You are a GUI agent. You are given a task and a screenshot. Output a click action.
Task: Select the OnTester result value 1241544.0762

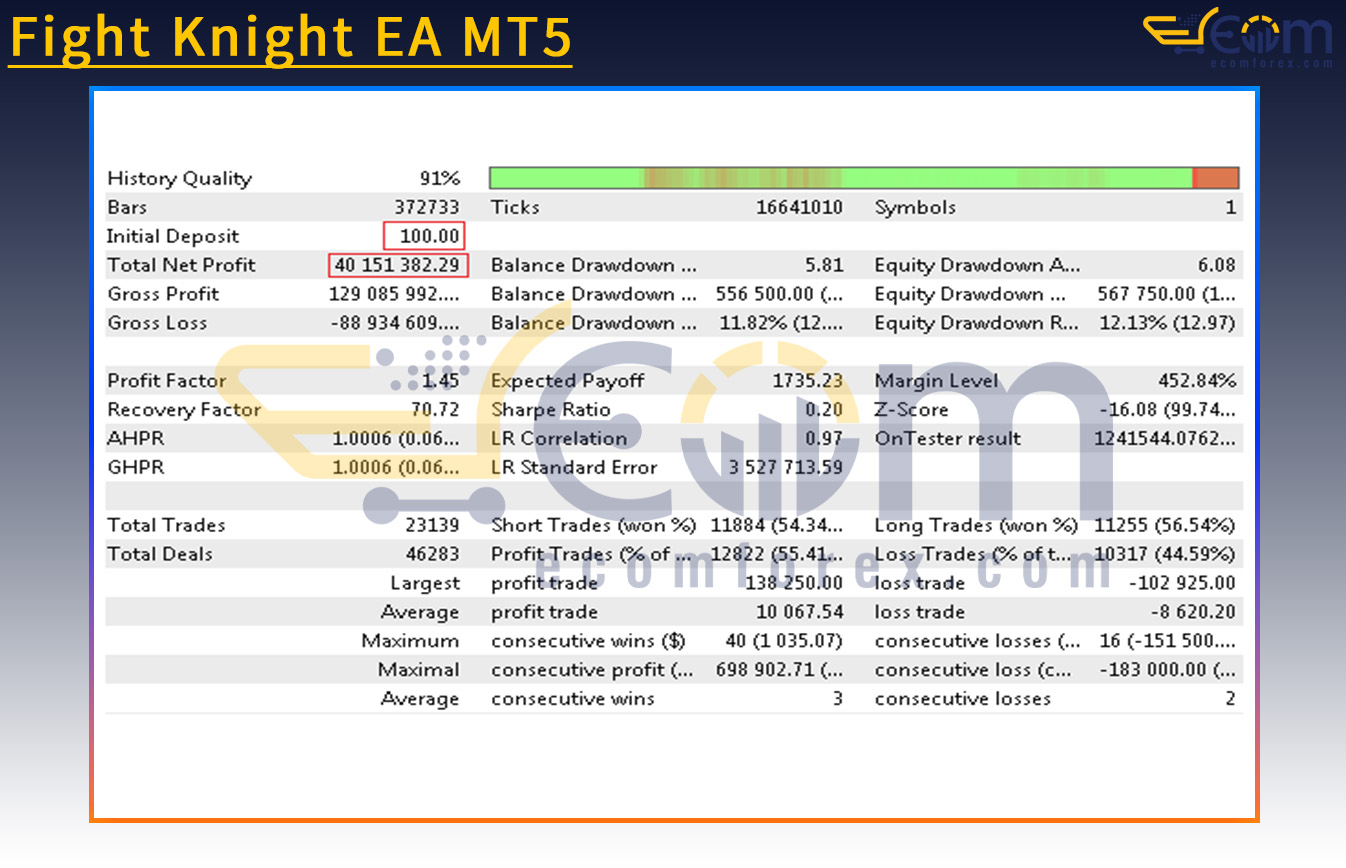coord(1165,440)
